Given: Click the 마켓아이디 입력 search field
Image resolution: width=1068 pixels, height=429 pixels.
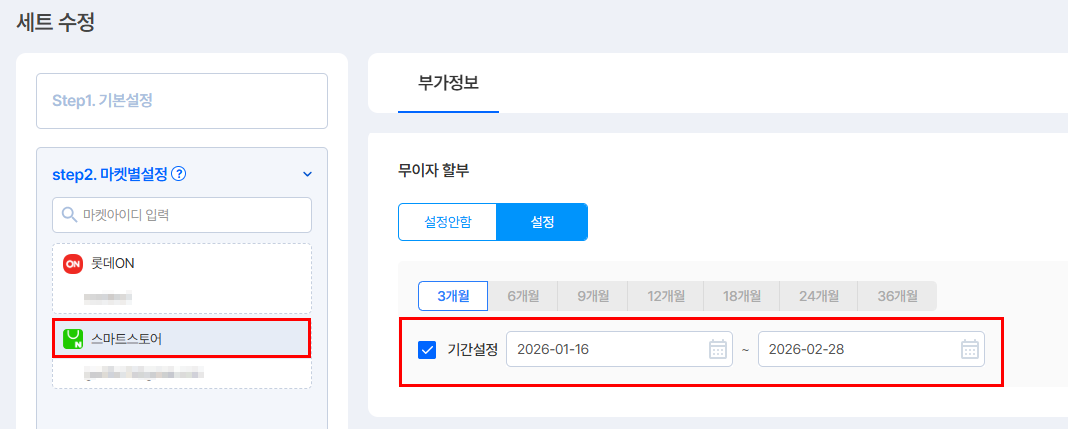Looking at the screenshot, I should pyautogui.click(x=190, y=214).
